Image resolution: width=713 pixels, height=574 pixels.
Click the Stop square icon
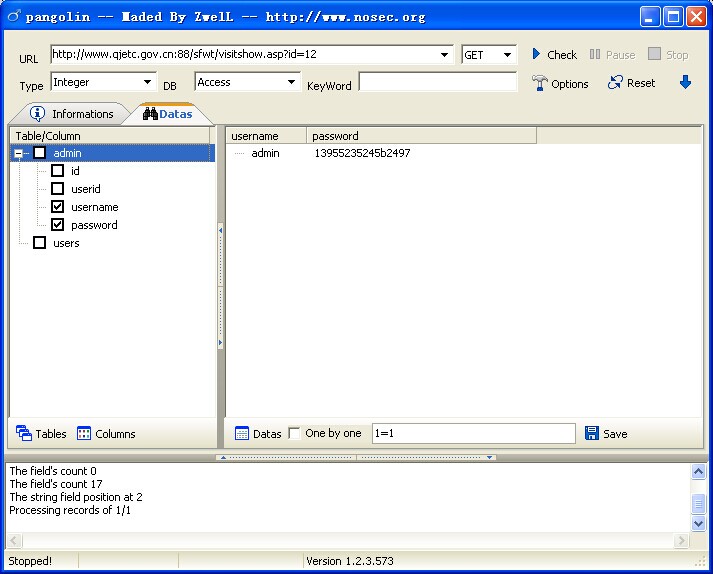654,54
